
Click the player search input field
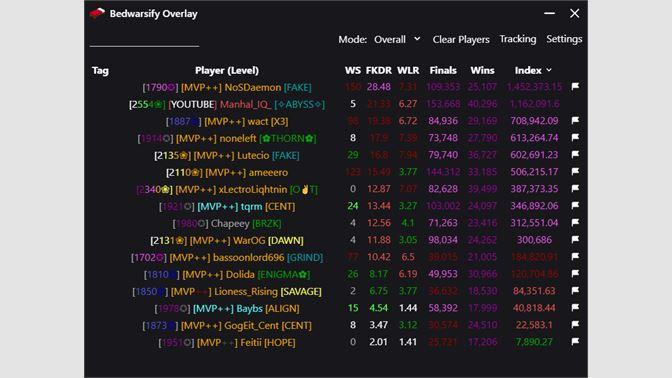point(144,39)
